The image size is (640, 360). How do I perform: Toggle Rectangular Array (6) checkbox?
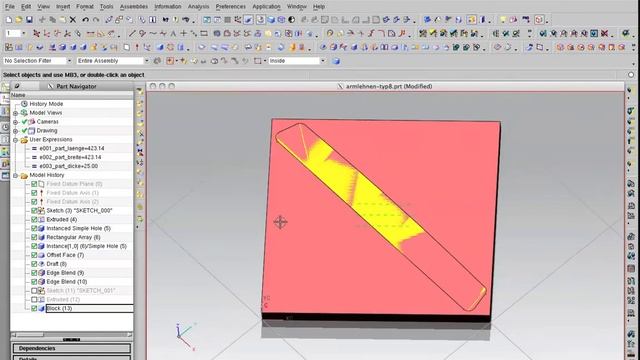pos(34,238)
